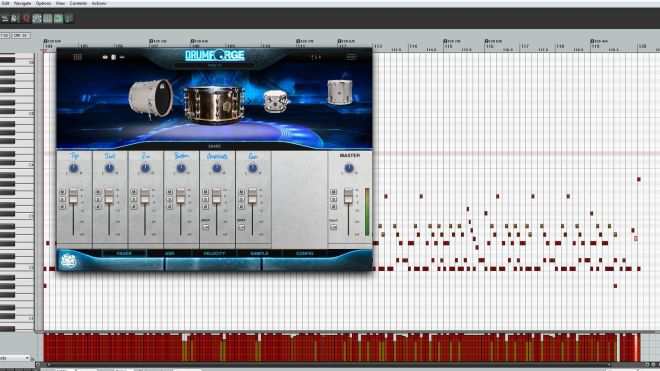Toggle phase button on Top channel
Screen dimensions: 660x371
[x=63, y=206]
